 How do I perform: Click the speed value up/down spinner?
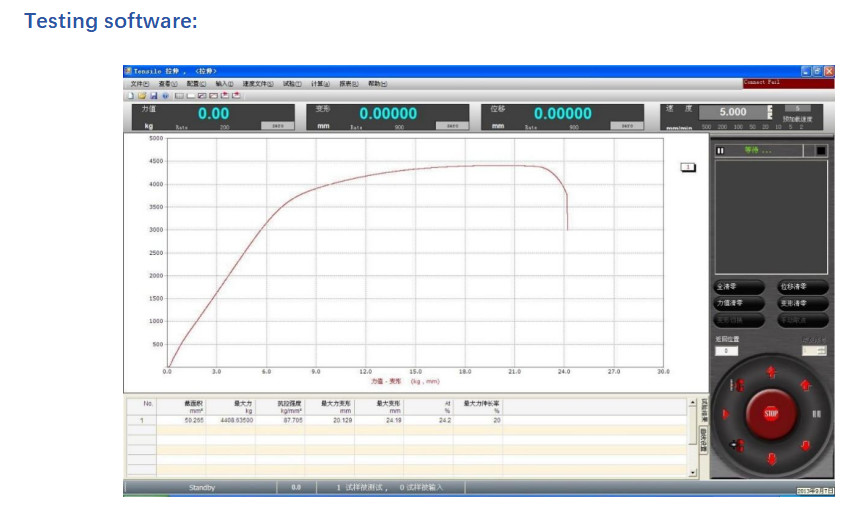coord(770,112)
